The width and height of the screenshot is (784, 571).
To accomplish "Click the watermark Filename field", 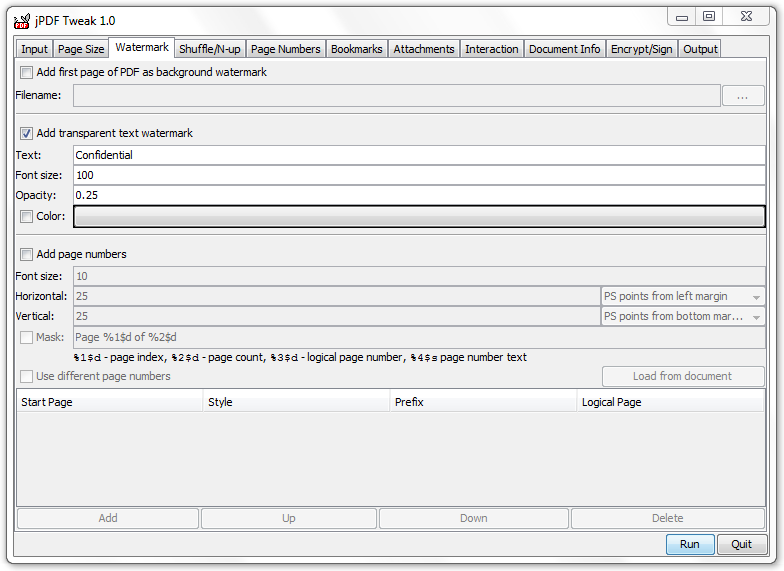I will pyautogui.click(x=397, y=96).
